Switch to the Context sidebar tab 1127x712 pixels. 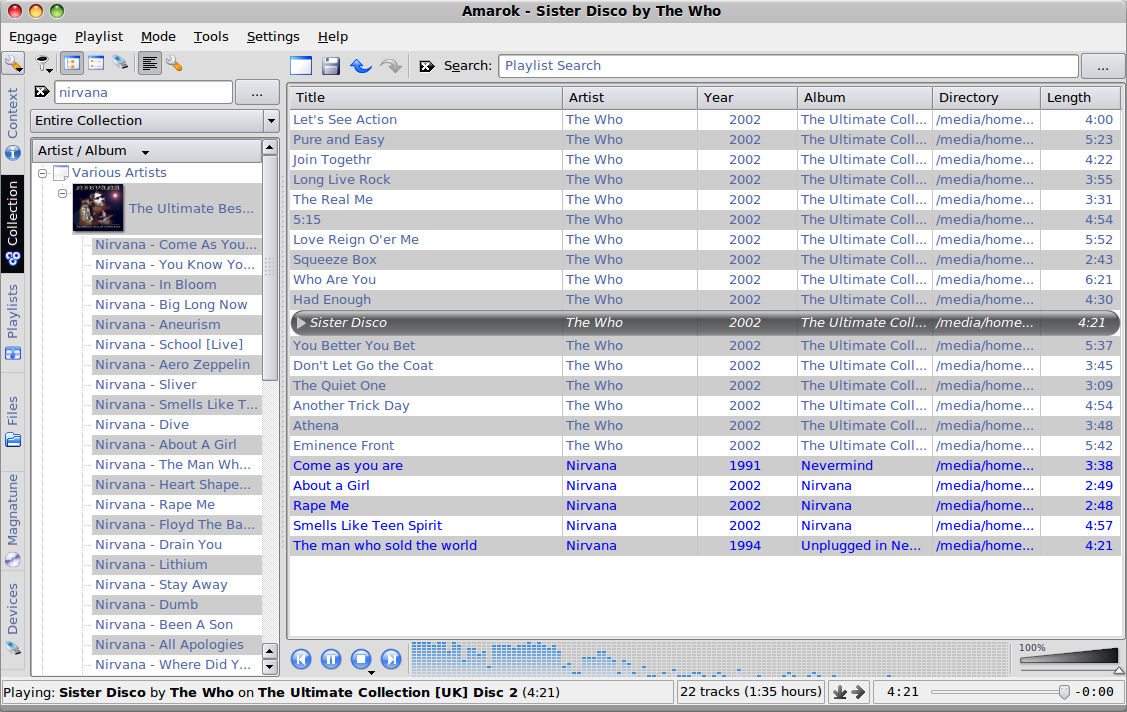tap(13, 124)
